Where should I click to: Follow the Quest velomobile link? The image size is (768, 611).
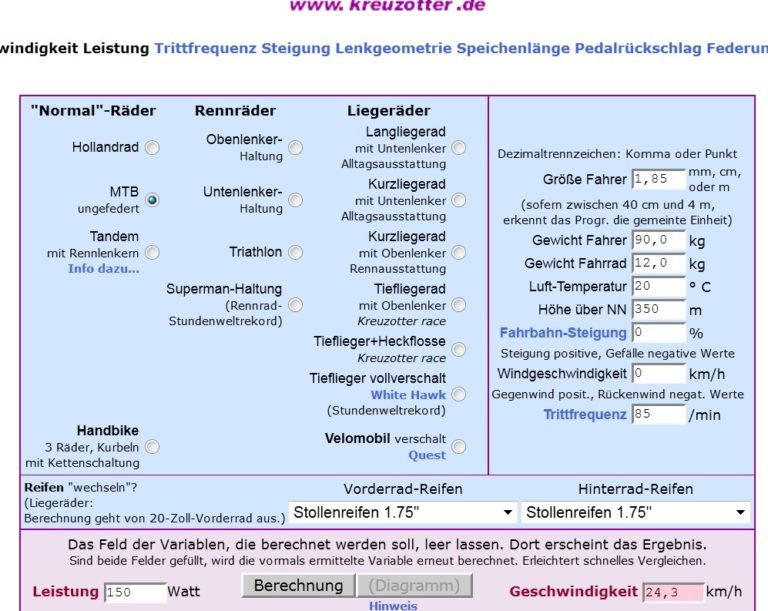click(427, 455)
